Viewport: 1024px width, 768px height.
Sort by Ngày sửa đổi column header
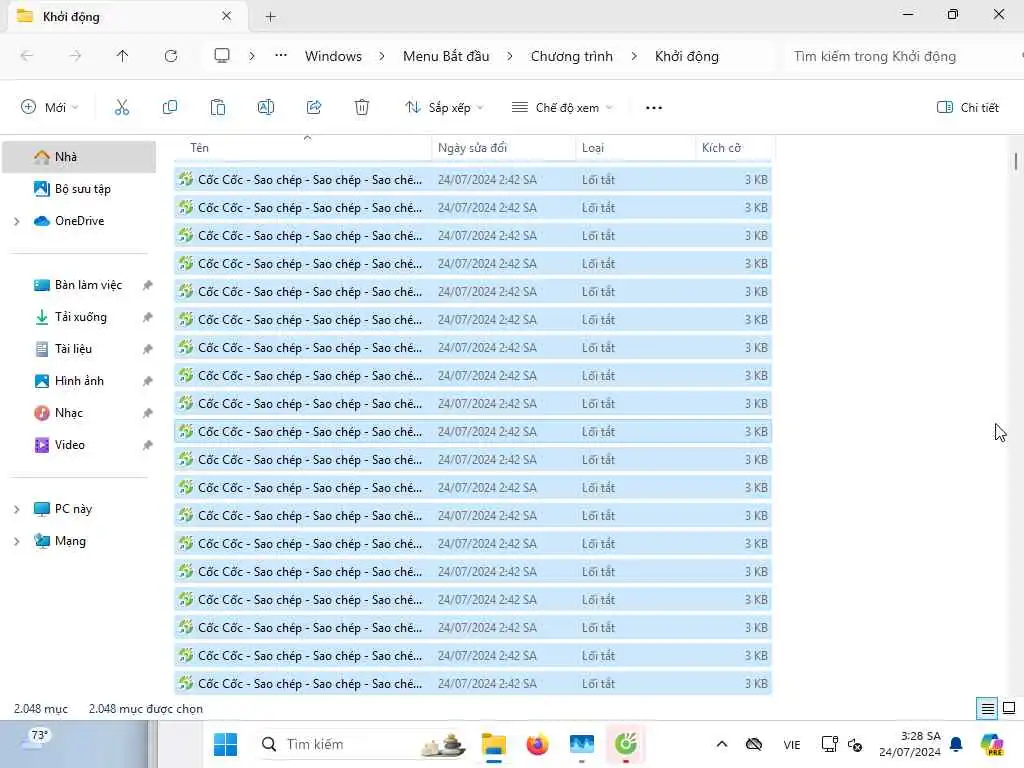(x=504, y=148)
